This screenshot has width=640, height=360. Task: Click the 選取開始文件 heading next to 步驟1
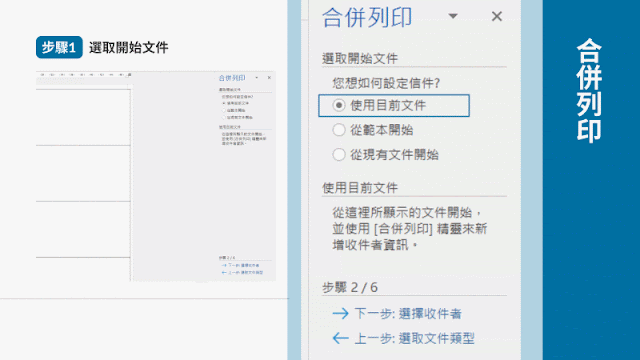(129, 47)
